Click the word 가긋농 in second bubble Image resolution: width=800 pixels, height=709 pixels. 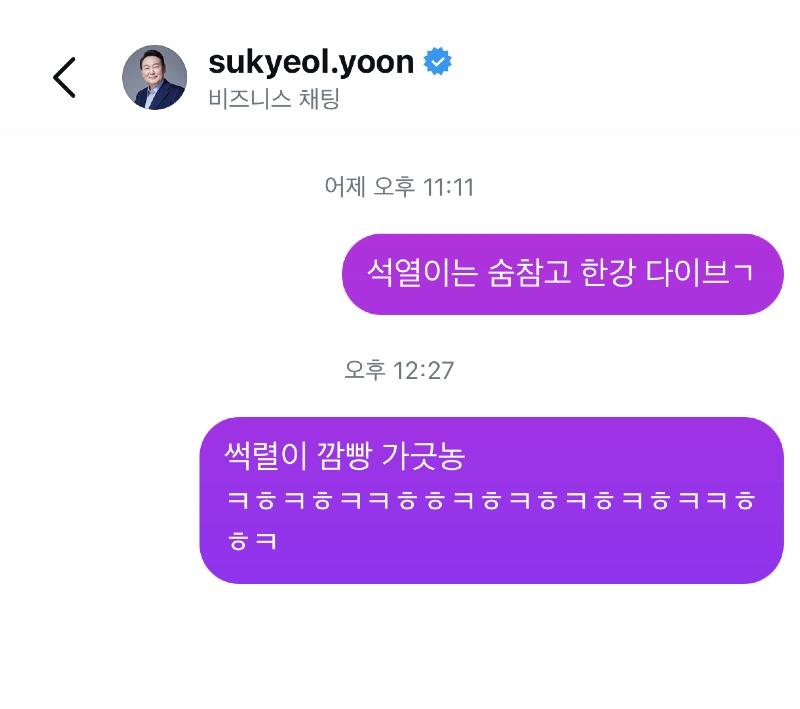(x=423, y=455)
